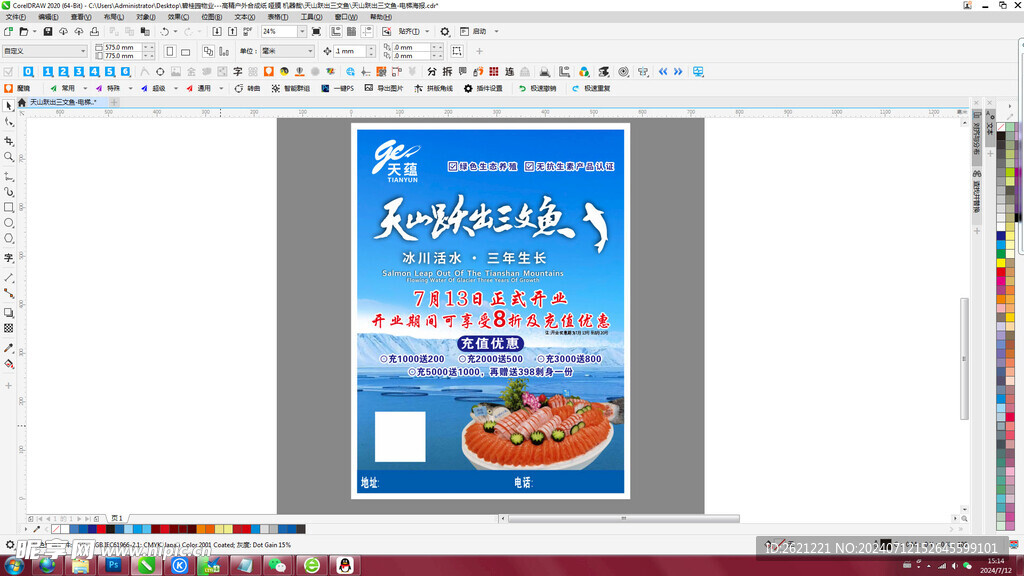
Task: Select the Rectangle tool
Action: pyautogui.click(x=8, y=207)
